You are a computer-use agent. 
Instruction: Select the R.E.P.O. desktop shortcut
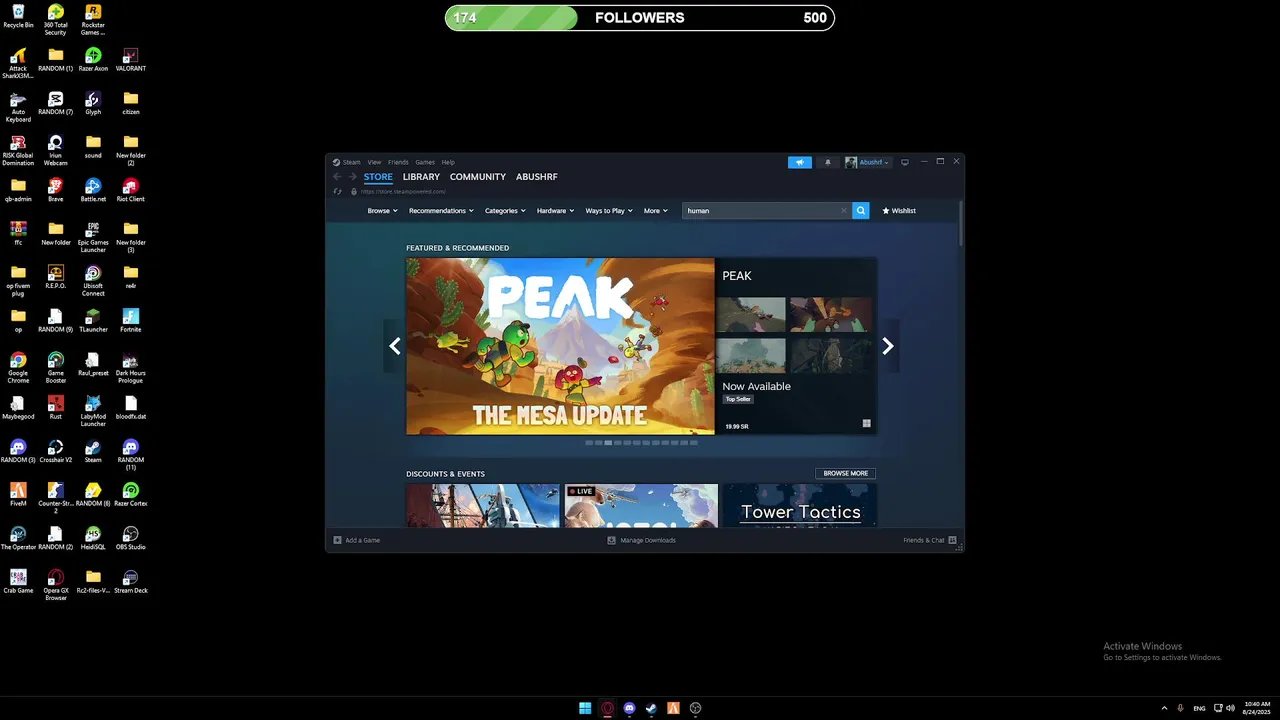click(55, 277)
